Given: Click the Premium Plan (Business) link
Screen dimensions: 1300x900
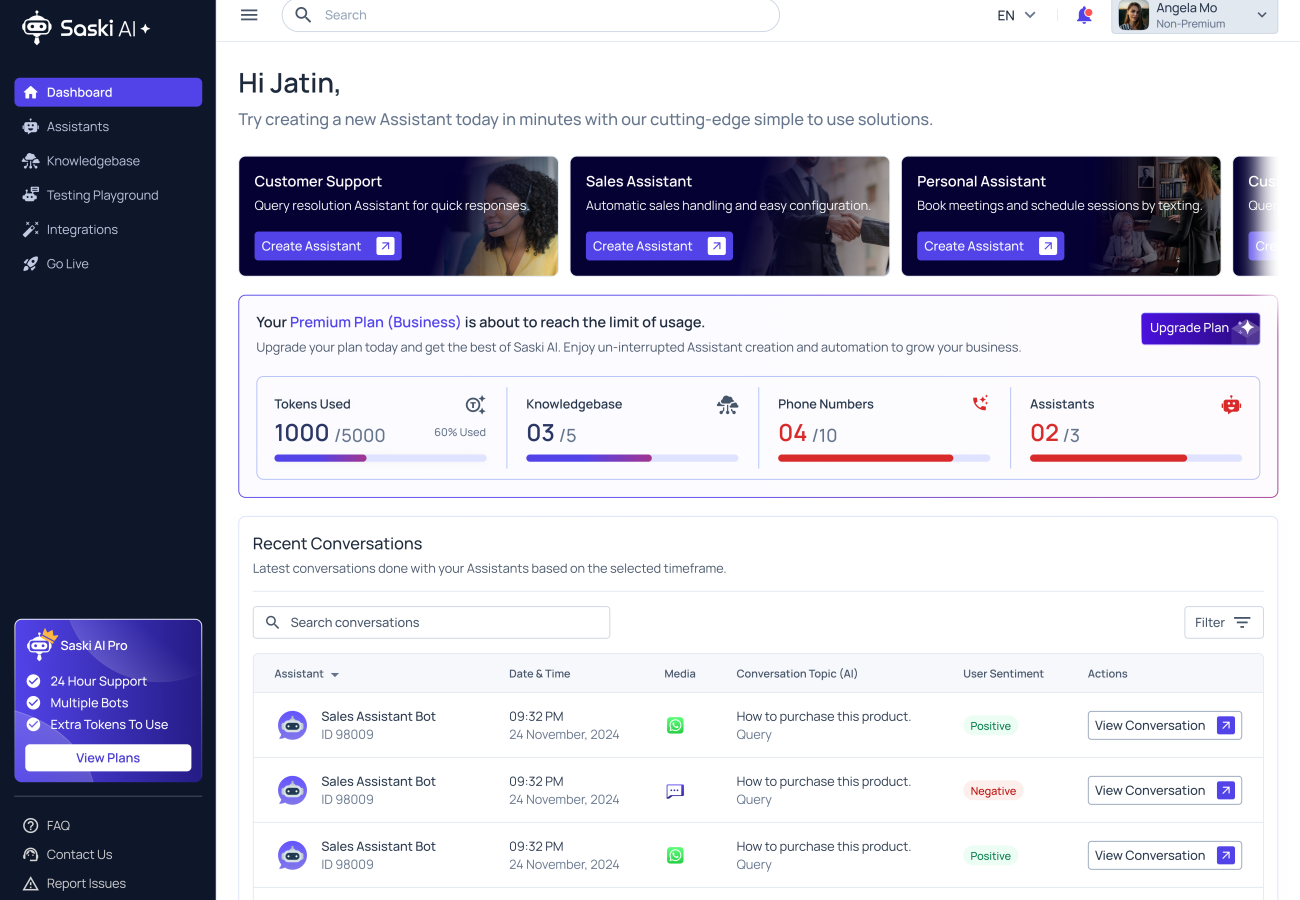Looking at the screenshot, I should 375,322.
